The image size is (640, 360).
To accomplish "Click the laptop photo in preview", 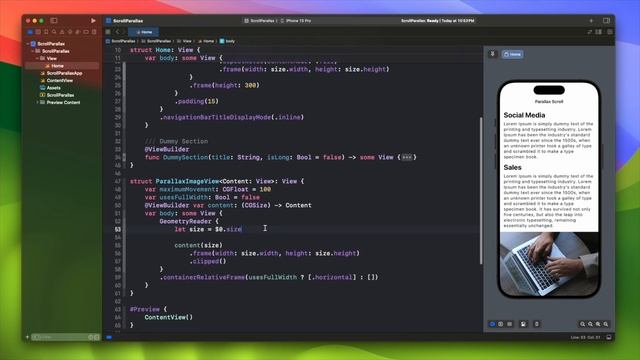I will (549, 264).
